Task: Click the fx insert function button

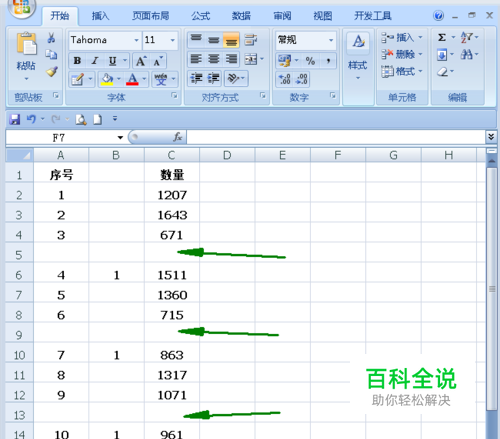Action: coord(178,137)
